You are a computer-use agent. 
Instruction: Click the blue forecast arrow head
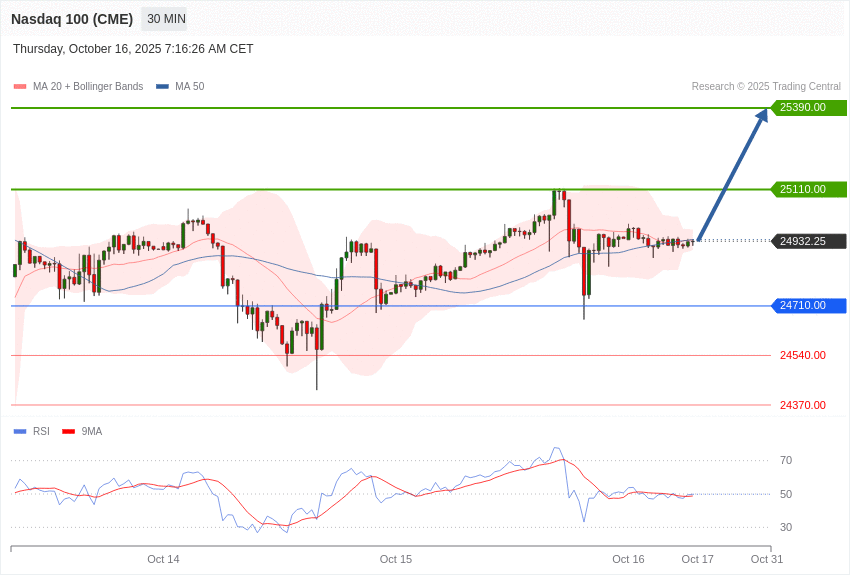[762, 115]
